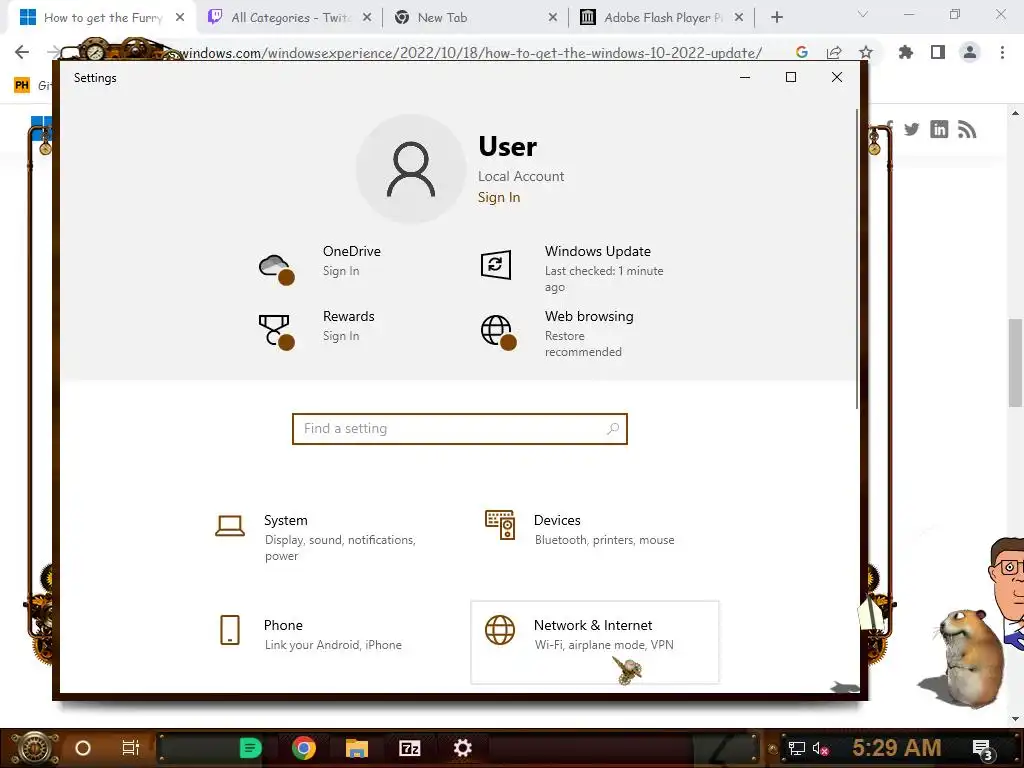Open Task View on the taskbar
Image resolution: width=1024 pixels, height=768 pixels.
[x=131, y=748]
